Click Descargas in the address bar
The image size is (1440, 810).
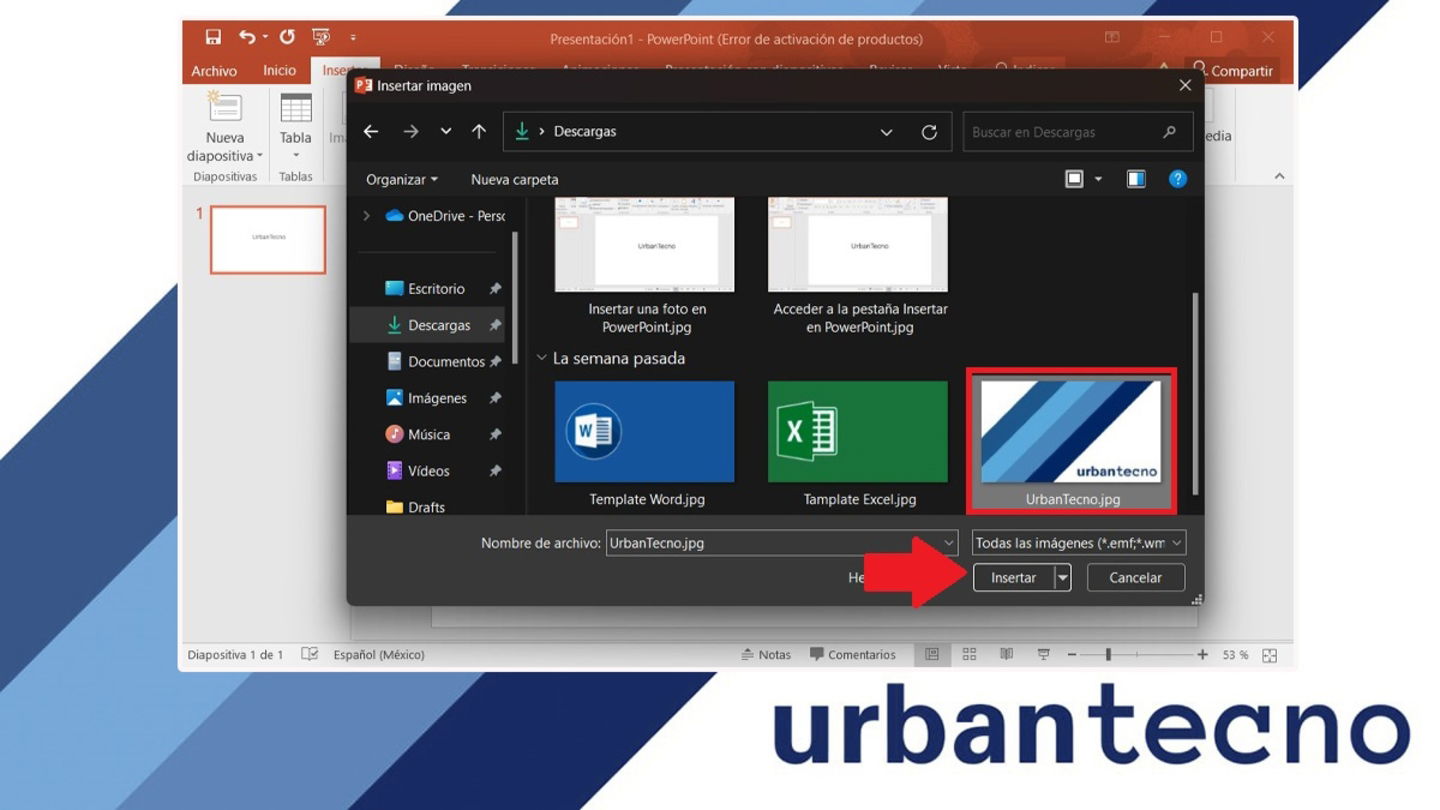[585, 132]
